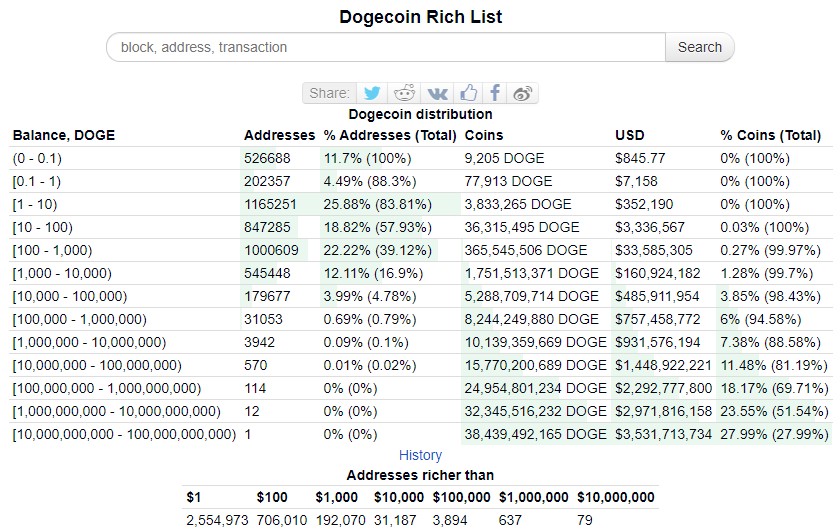Click the thumbs-up like icon
840x530 pixels.
point(468,93)
